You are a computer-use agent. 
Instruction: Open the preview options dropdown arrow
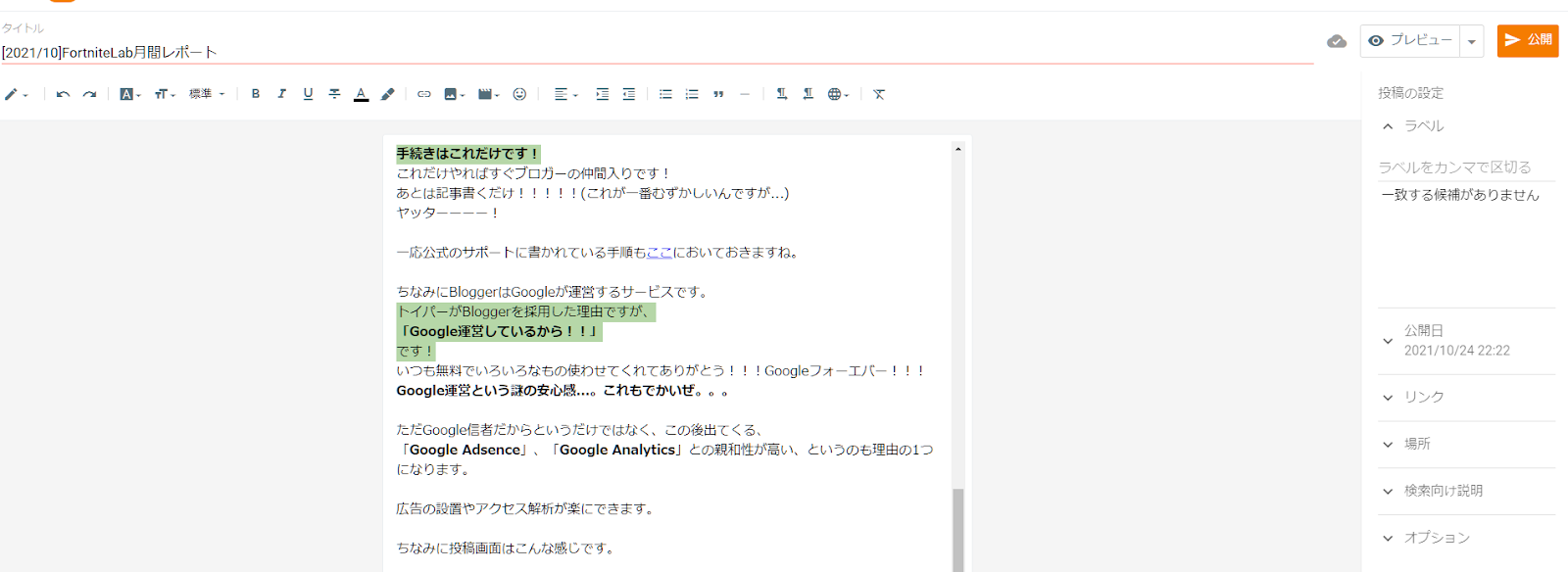pos(1471,41)
